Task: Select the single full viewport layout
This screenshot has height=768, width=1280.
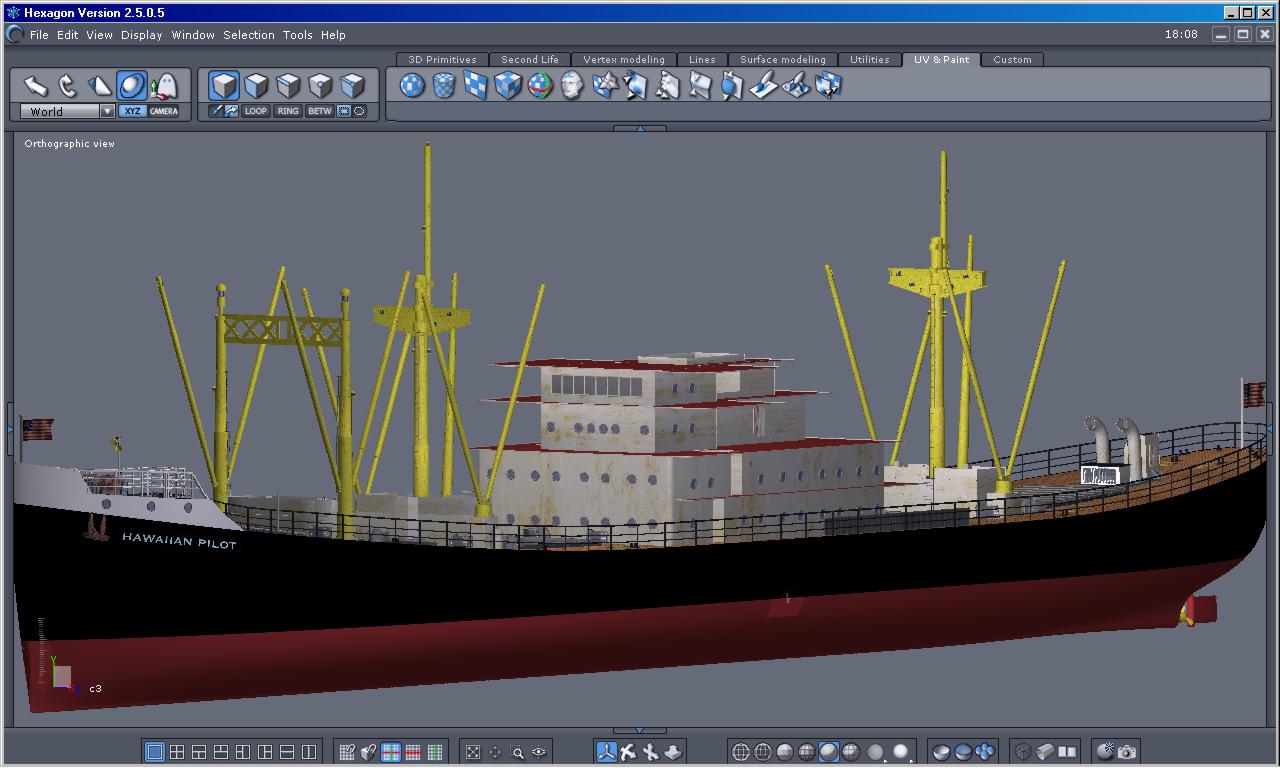Action: (155, 752)
